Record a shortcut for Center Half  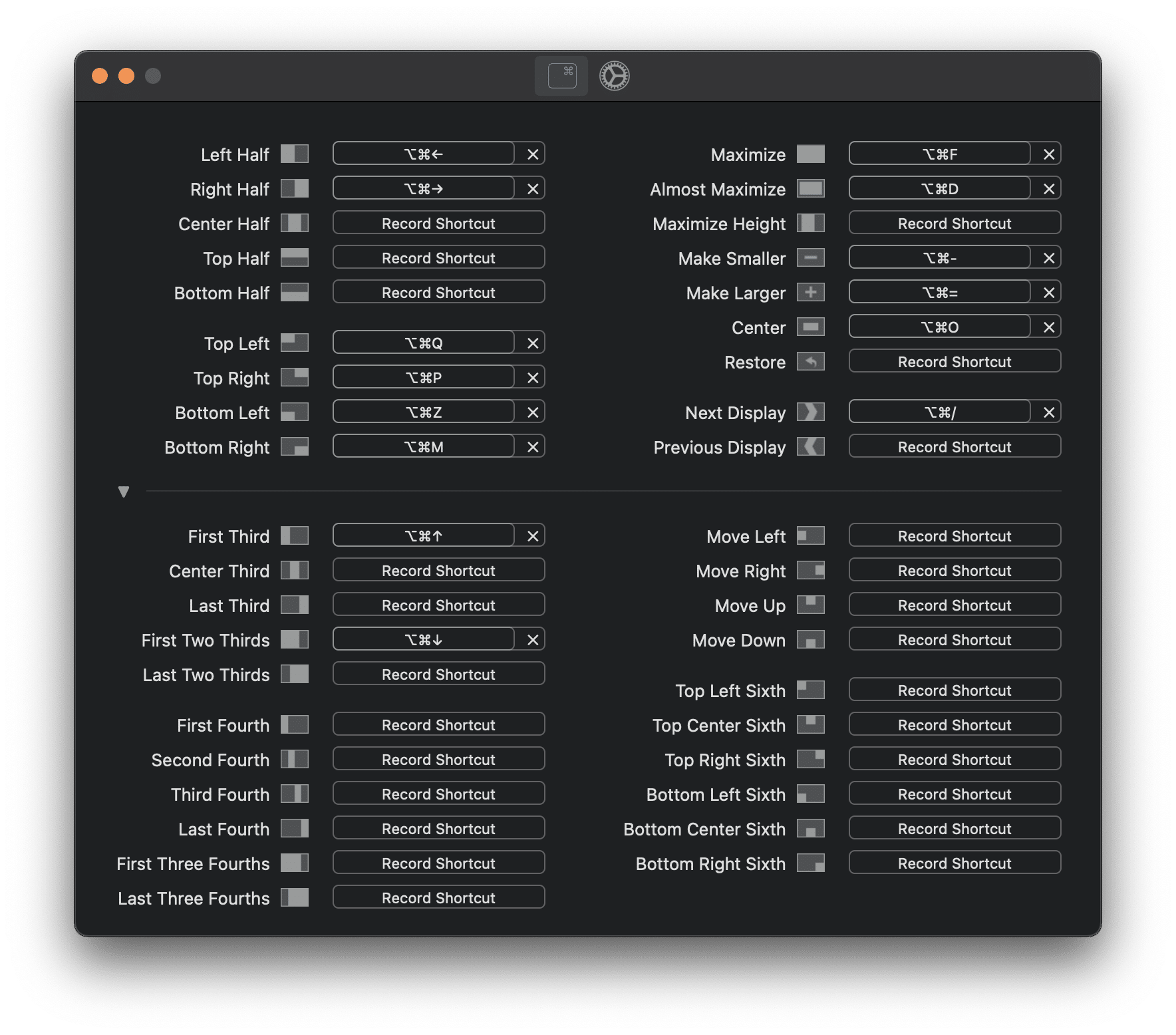pos(438,223)
